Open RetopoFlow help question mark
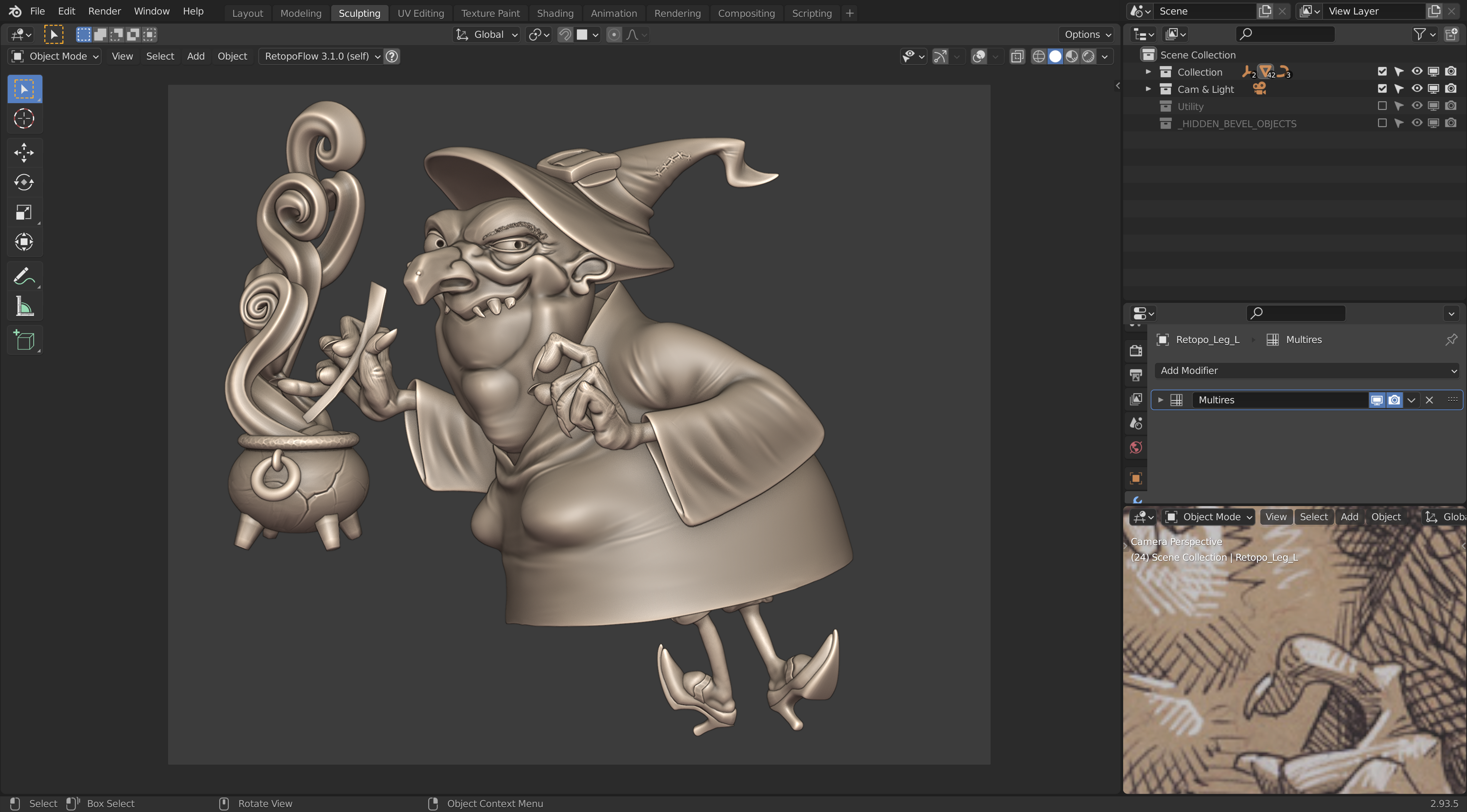 [392, 56]
